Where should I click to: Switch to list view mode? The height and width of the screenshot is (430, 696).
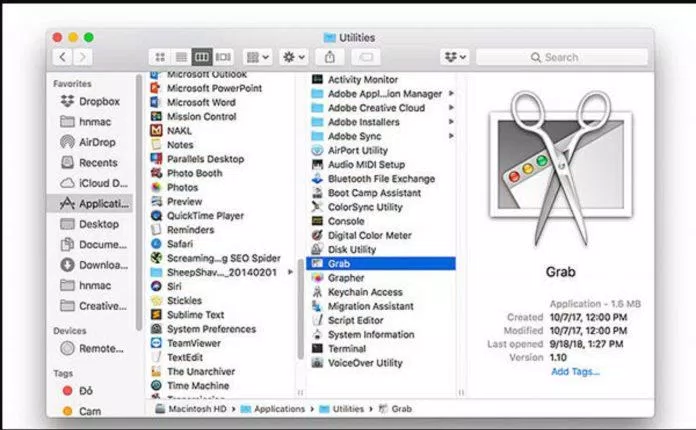pos(180,57)
